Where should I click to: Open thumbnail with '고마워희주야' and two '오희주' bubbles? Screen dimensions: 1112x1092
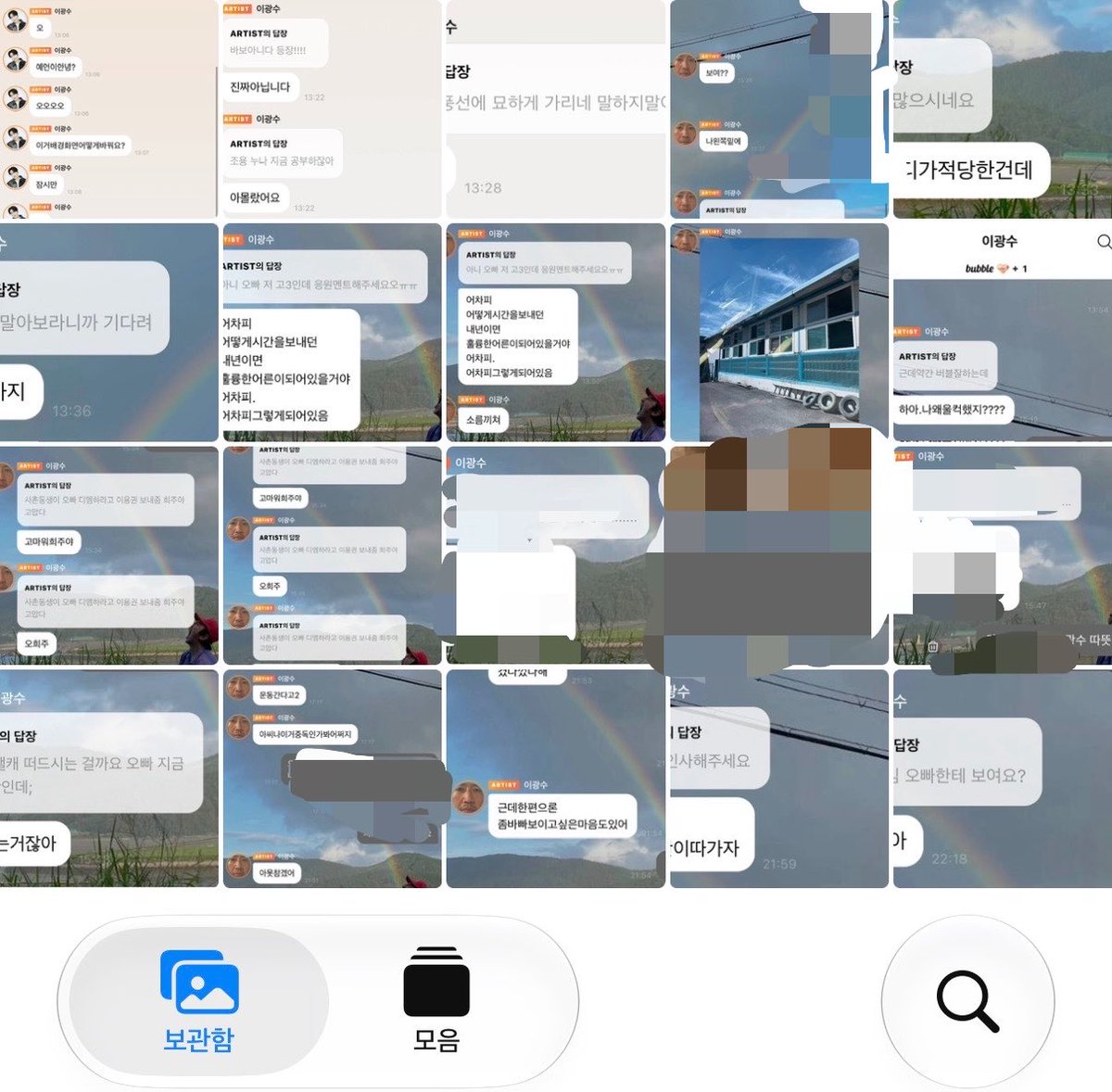(x=332, y=555)
